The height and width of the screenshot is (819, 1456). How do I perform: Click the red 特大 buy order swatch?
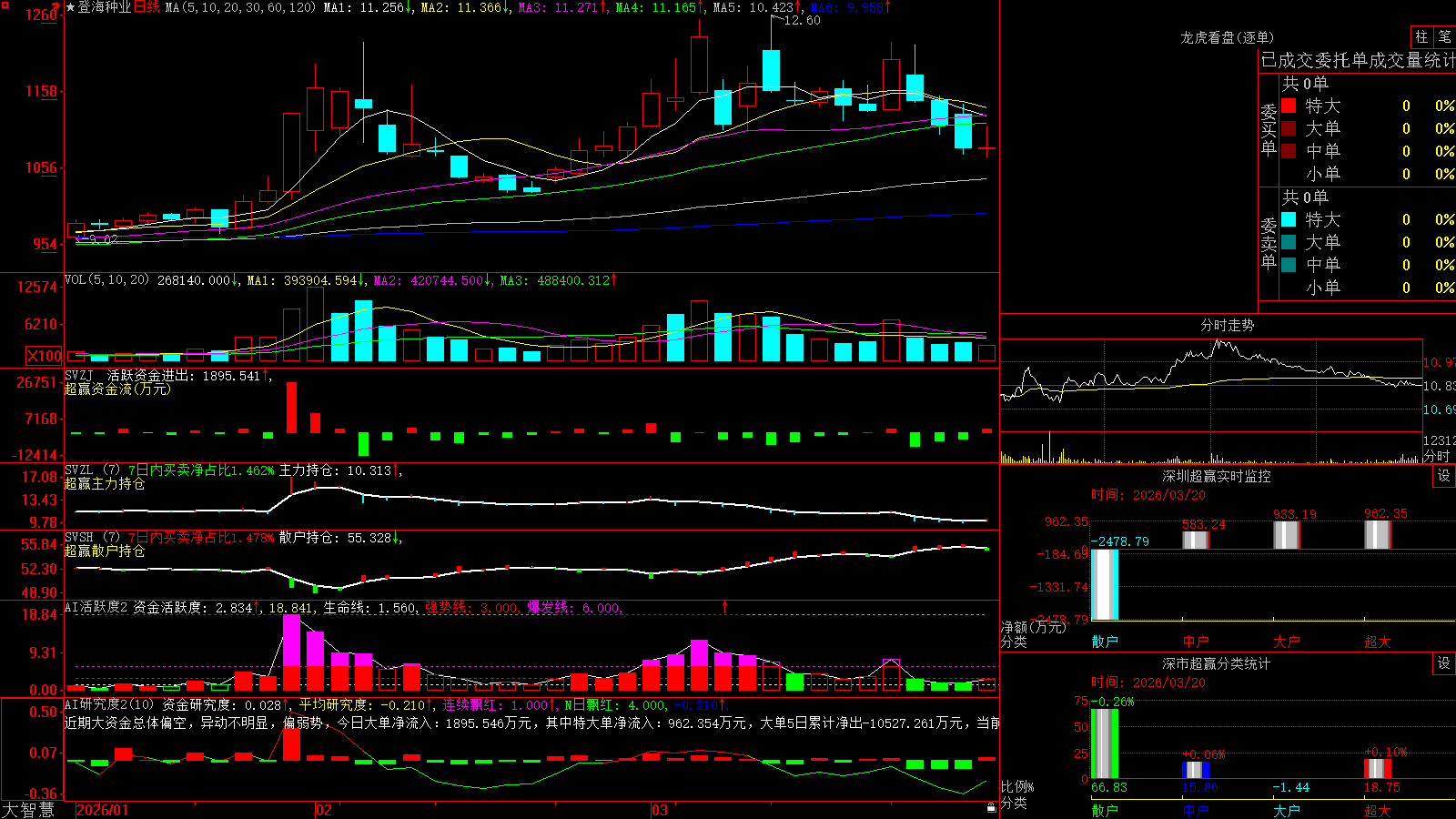(1289, 106)
